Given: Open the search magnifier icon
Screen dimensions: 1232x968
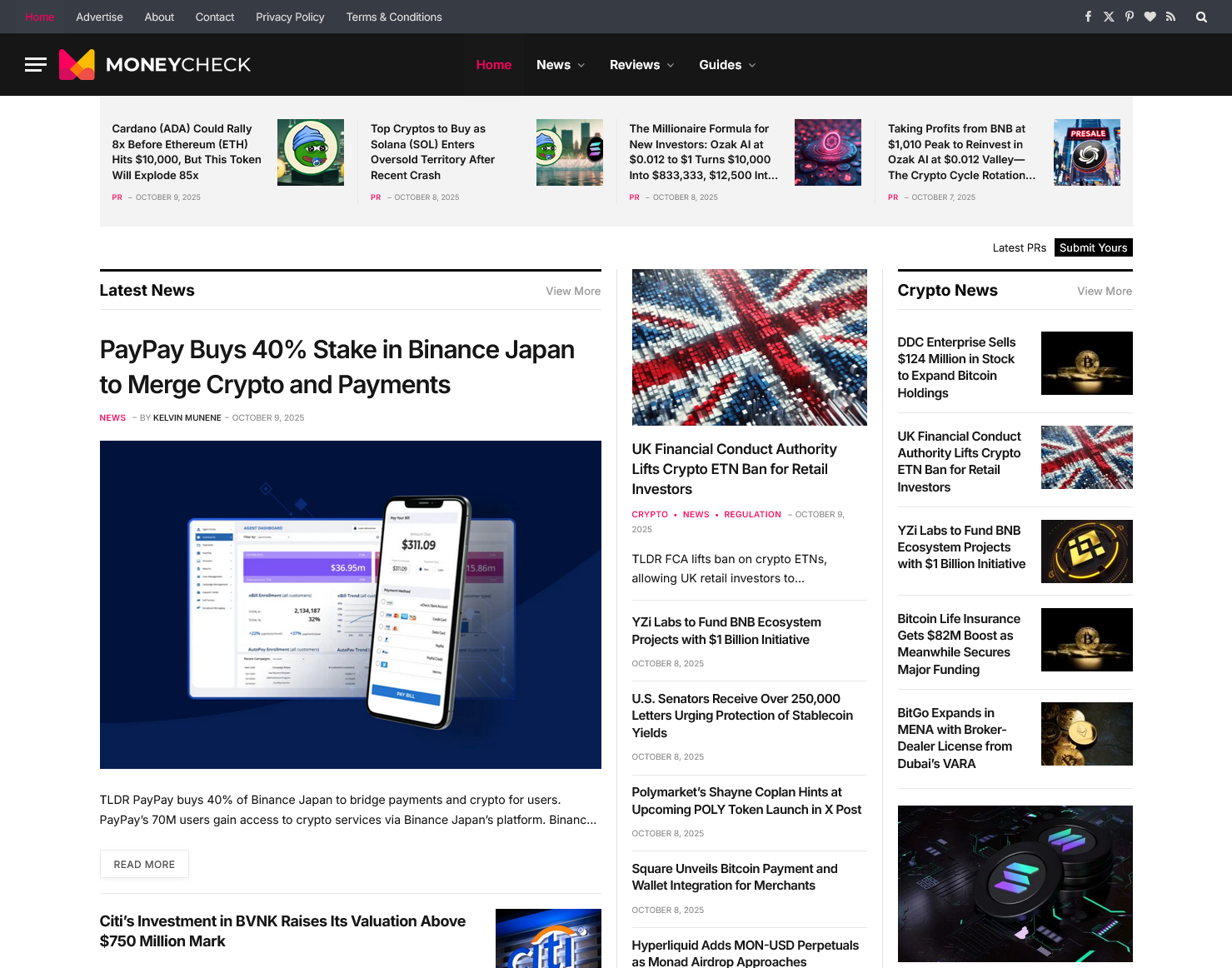Looking at the screenshot, I should 1201,17.
